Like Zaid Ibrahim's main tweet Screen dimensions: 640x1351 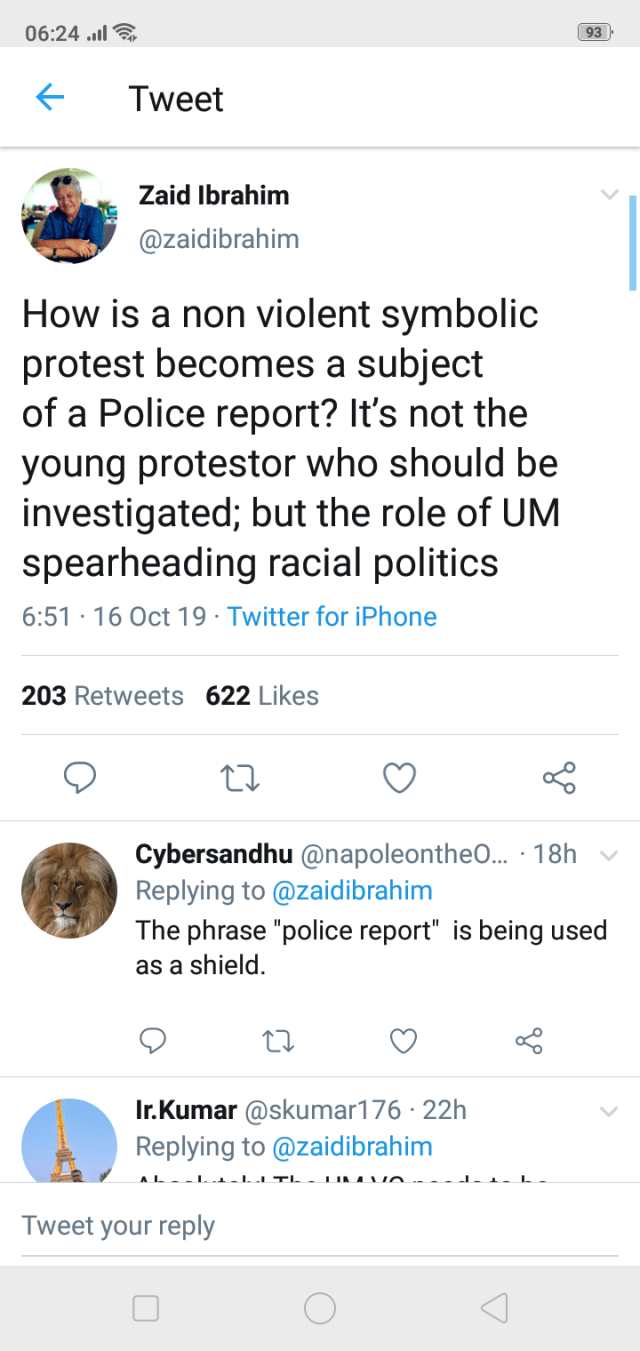(x=400, y=777)
